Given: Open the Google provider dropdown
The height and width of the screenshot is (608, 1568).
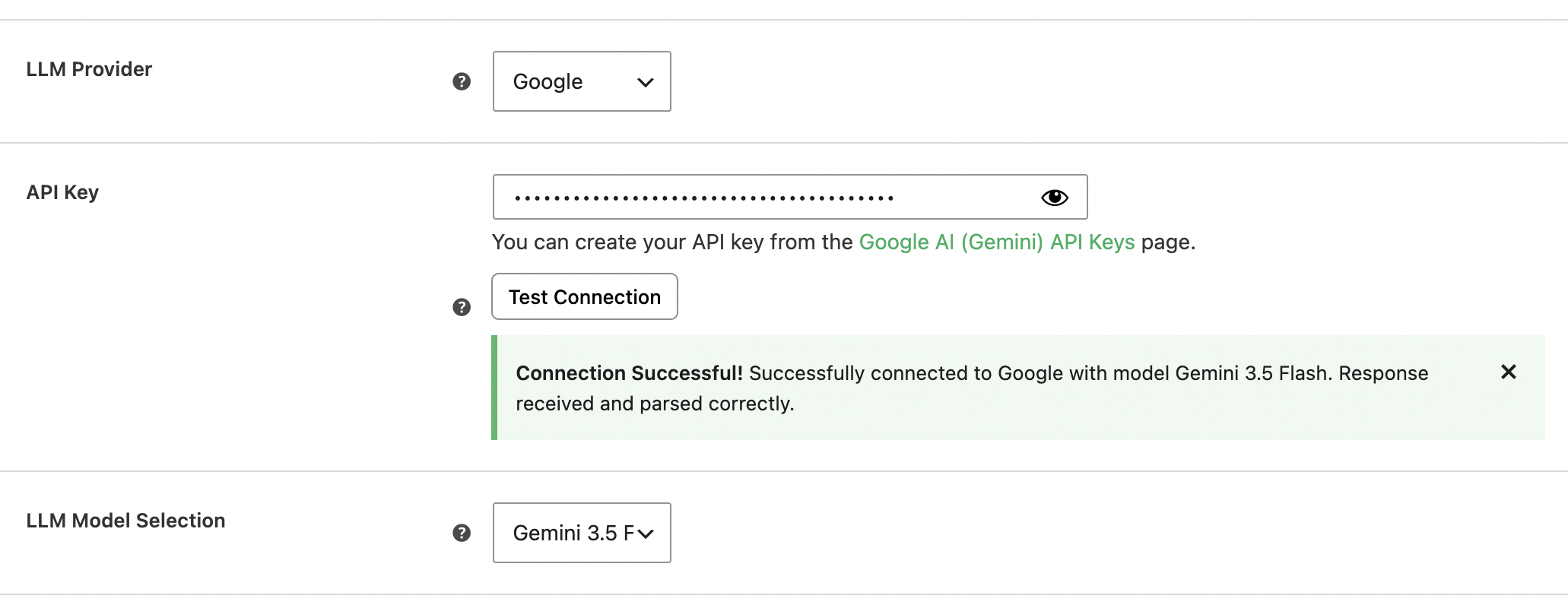Looking at the screenshot, I should (582, 81).
